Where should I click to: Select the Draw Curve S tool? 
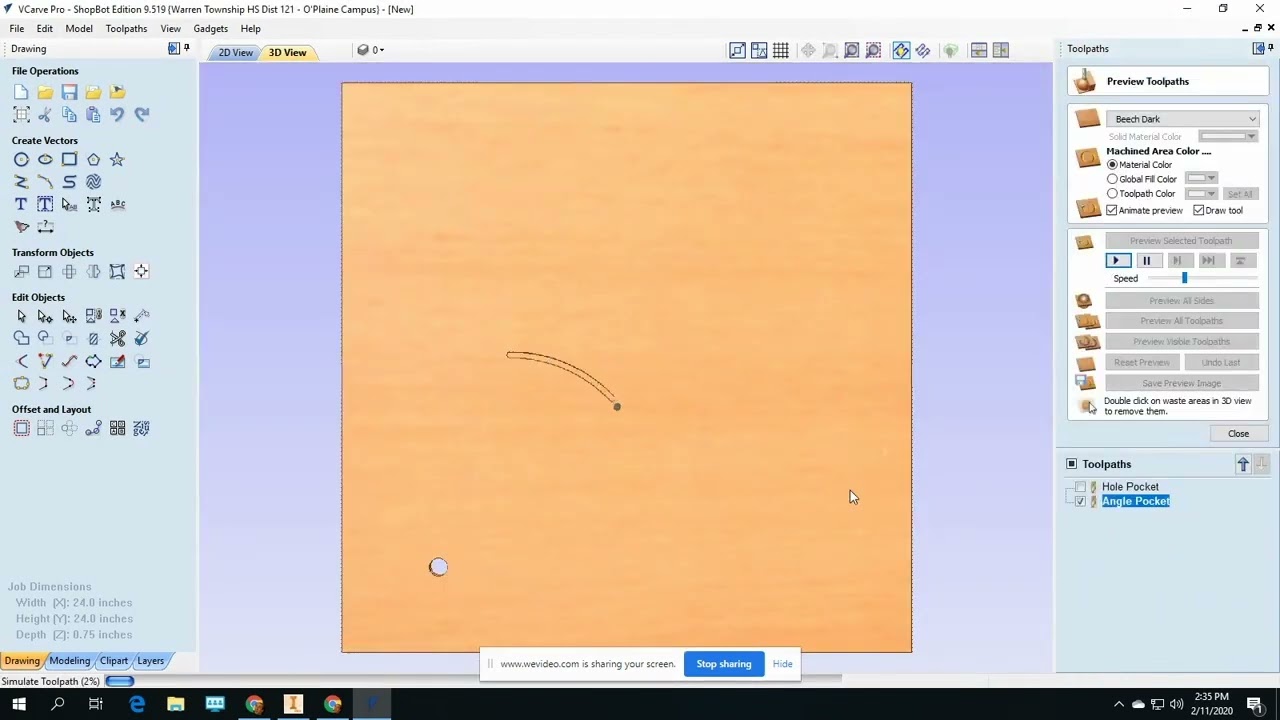(x=69, y=182)
